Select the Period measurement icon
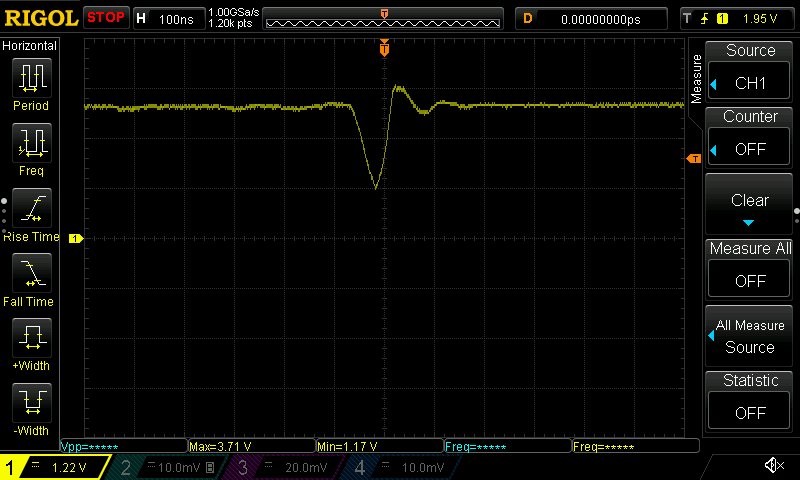 (32, 78)
